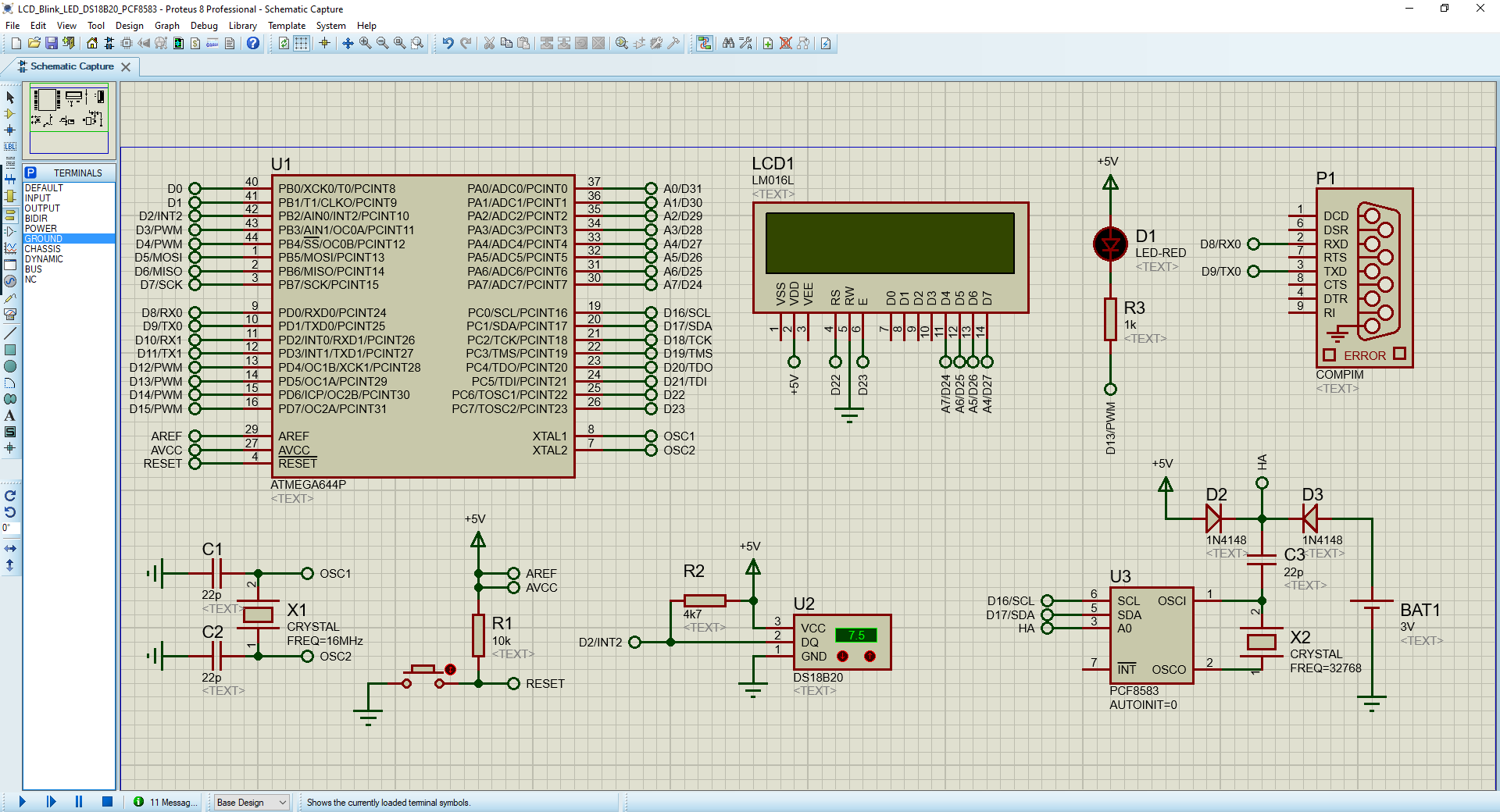Image resolution: width=1500 pixels, height=812 pixels.
Task: Click the LM016L LCD1 display component
Action: (891, 258)
